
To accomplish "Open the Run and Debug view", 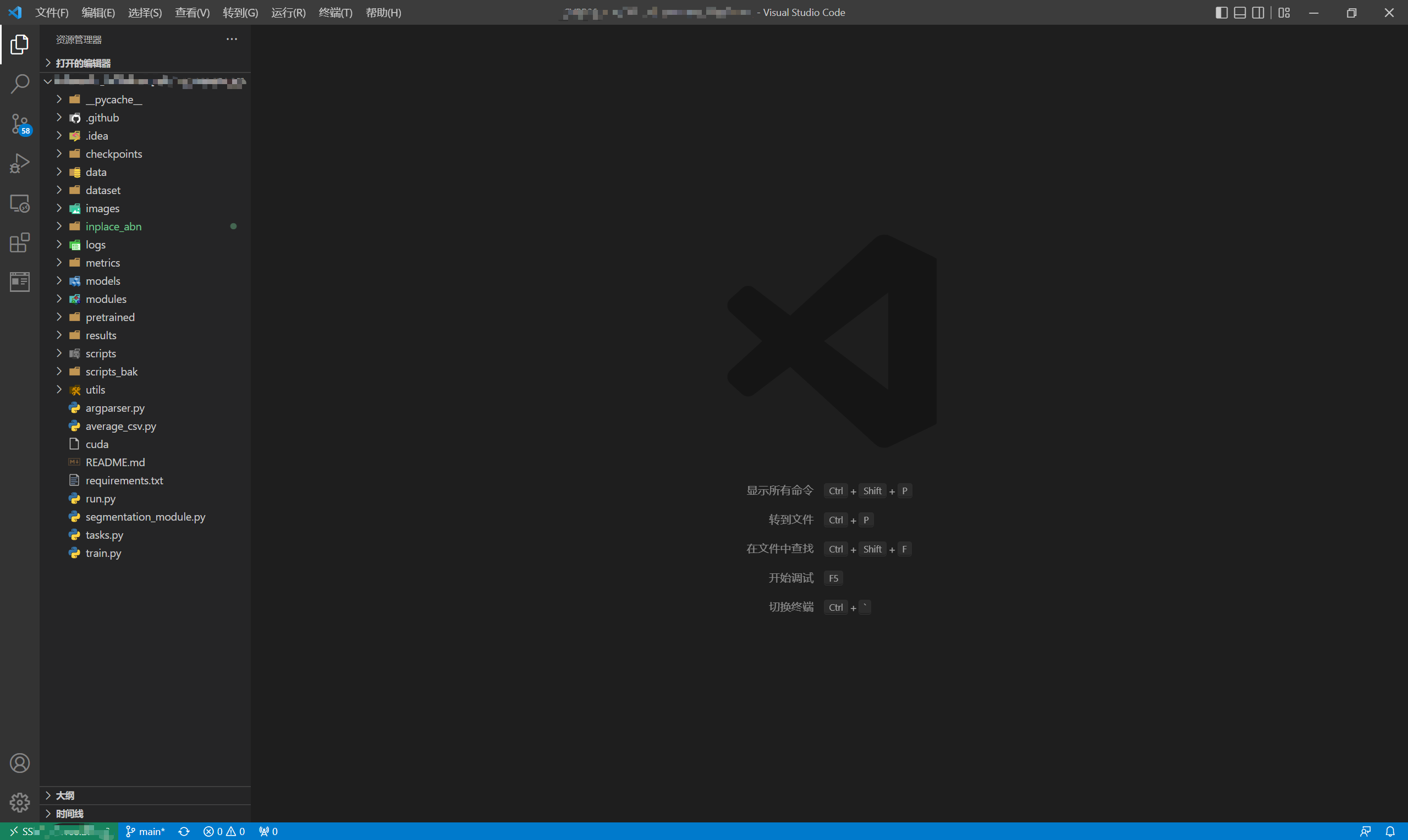I will coord(20,163).
